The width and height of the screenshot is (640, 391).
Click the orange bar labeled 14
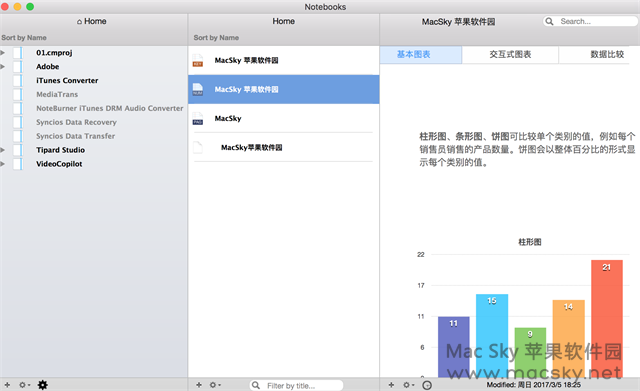coord(569,338)
